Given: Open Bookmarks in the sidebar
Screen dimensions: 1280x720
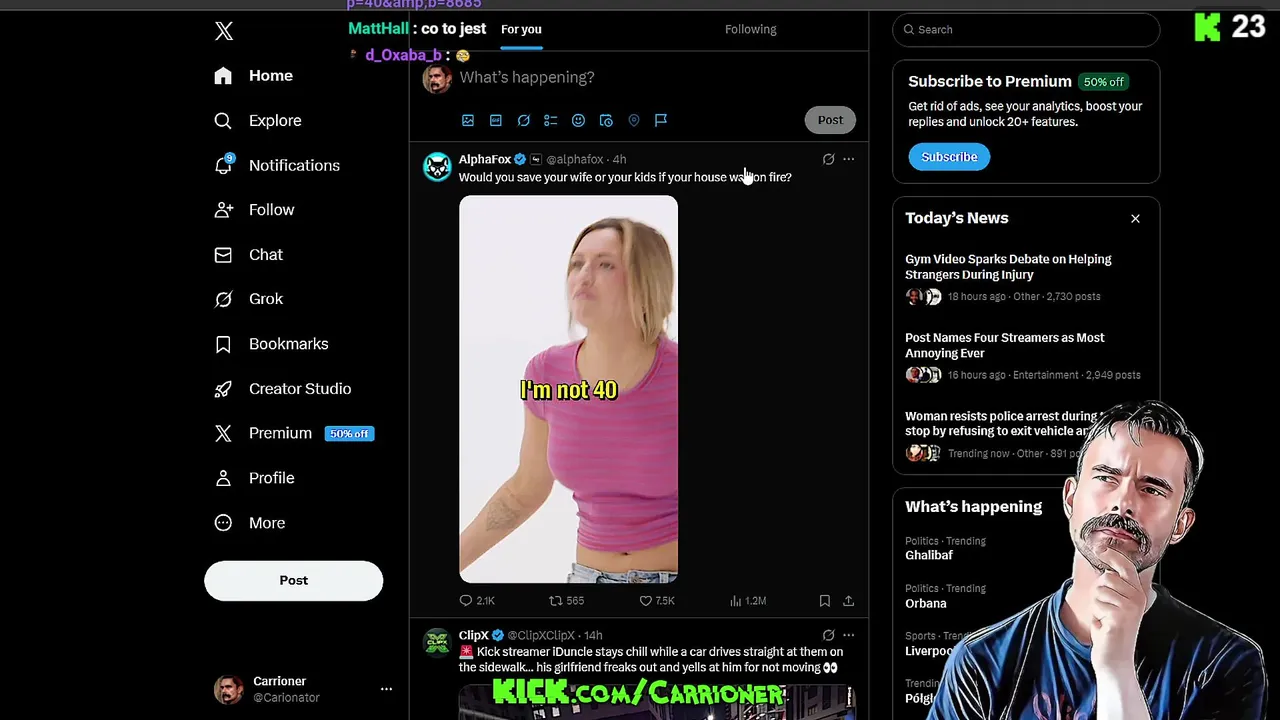Looking at the screenshot, I should click(x=271, y=344).
